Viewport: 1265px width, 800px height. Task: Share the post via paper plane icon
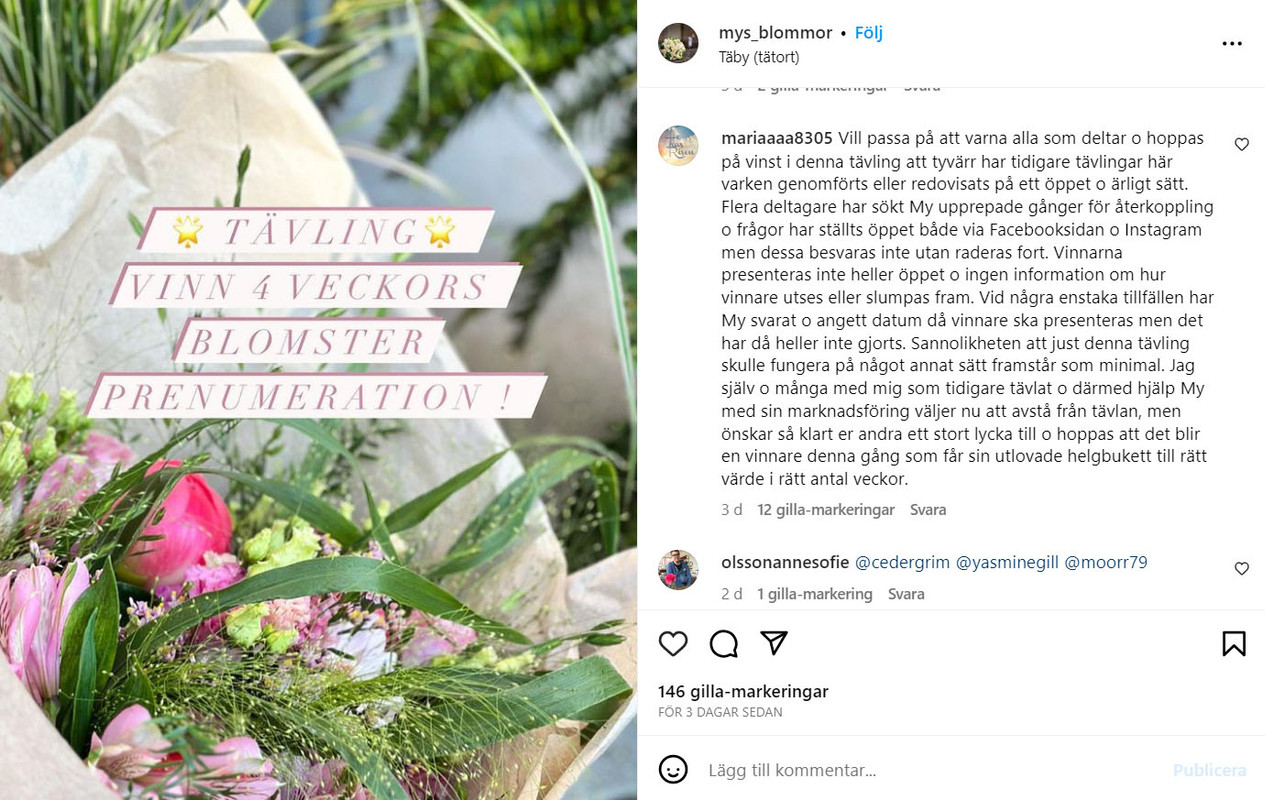click(774, 643)
